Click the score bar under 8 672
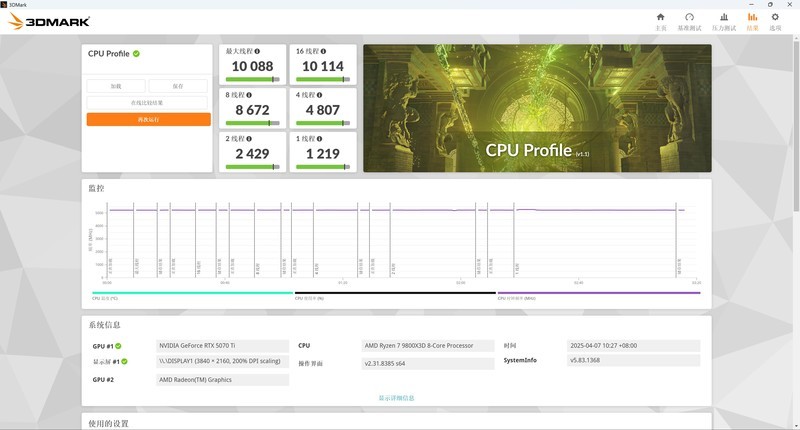 (253, 123)
